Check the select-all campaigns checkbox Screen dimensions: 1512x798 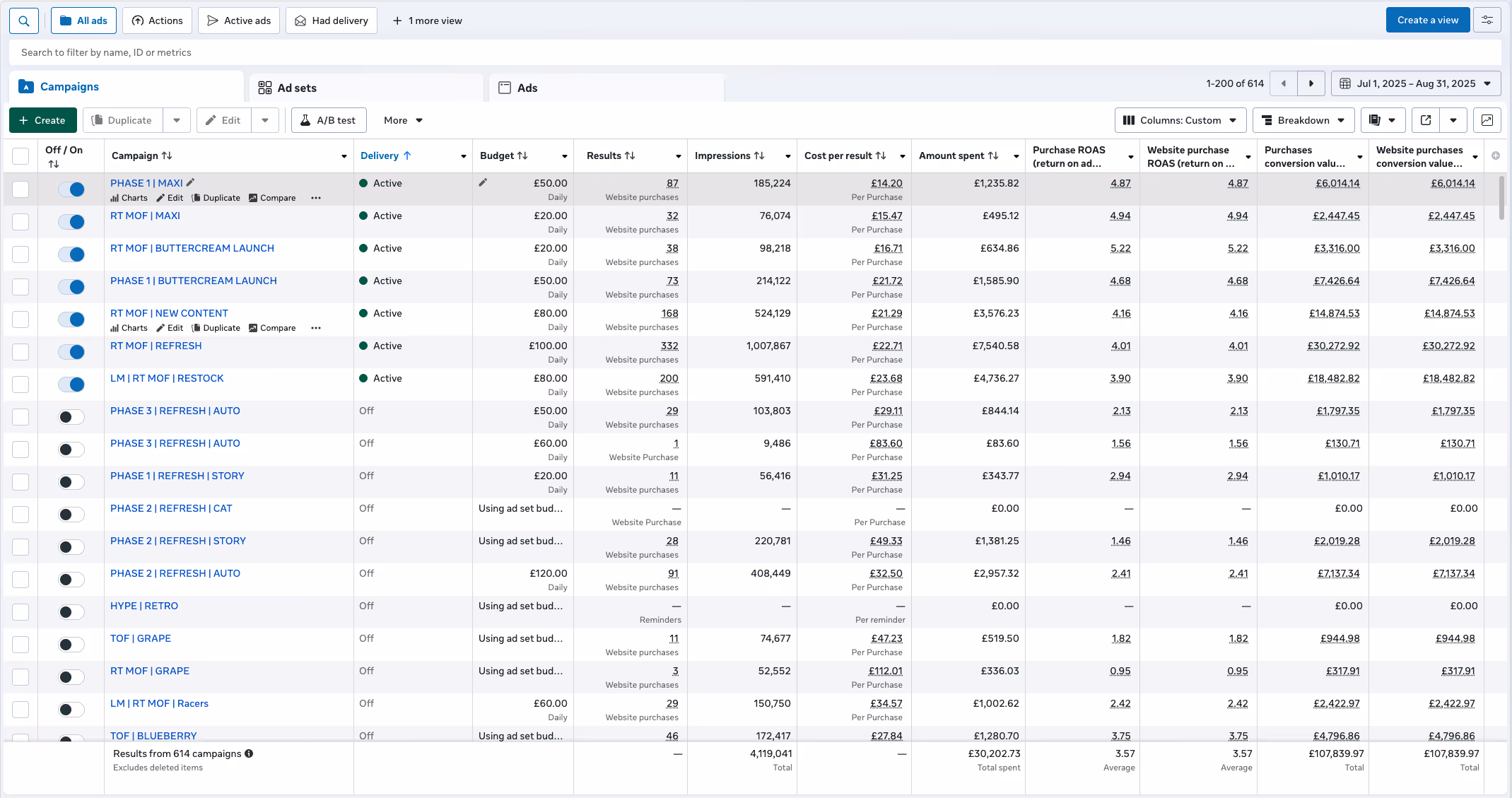point(20,156)
